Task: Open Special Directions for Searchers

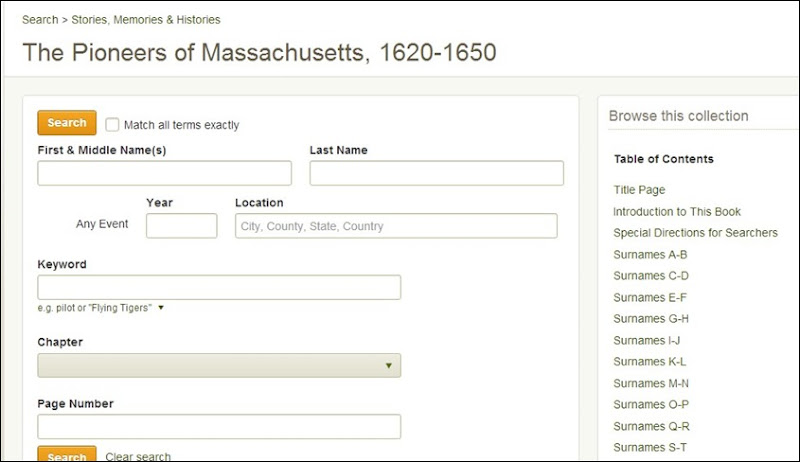Action: coord(695,233)
